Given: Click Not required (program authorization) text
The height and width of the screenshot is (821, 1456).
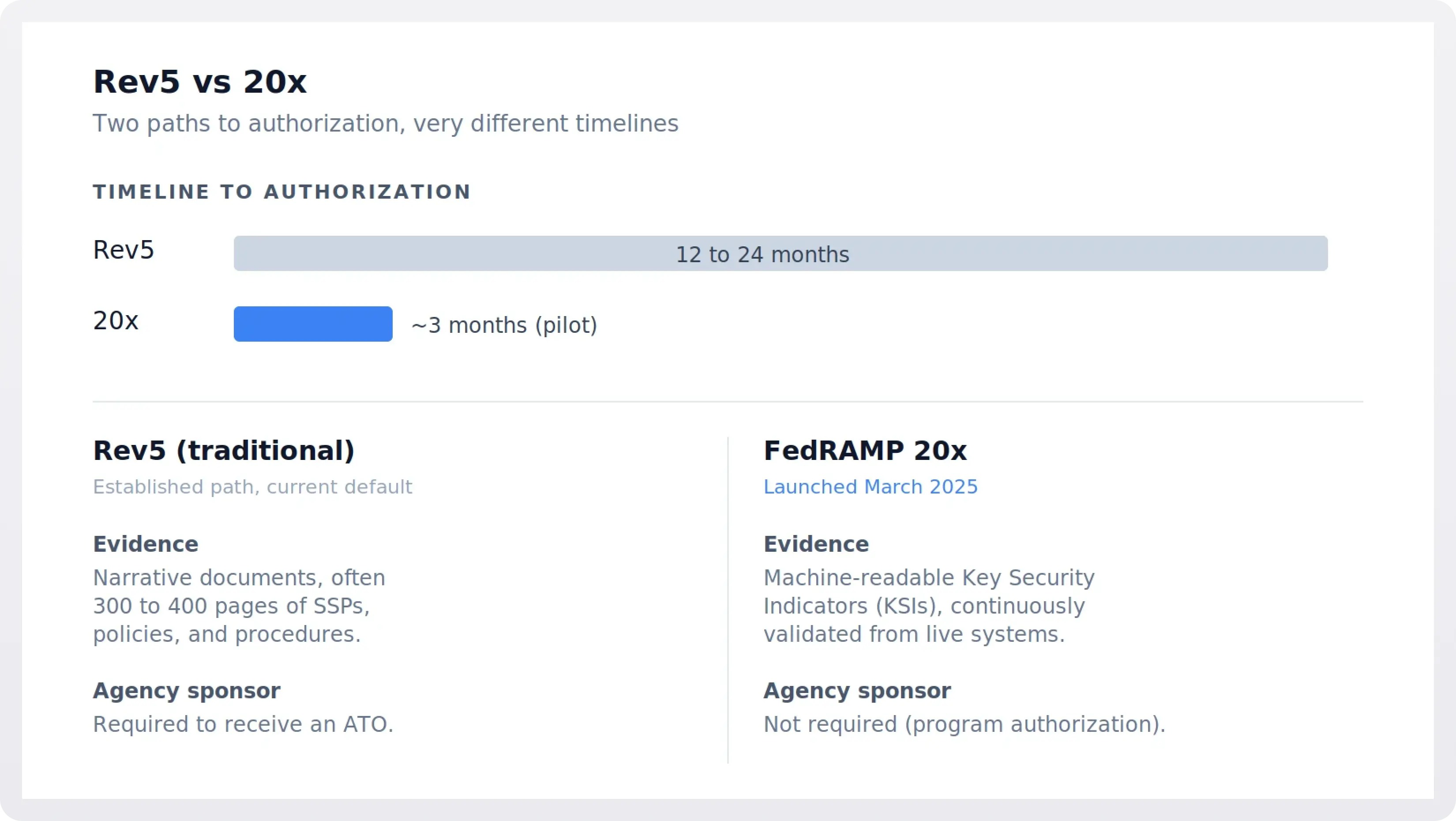Looking at the screenshot, I should click(x=964, y=724).
